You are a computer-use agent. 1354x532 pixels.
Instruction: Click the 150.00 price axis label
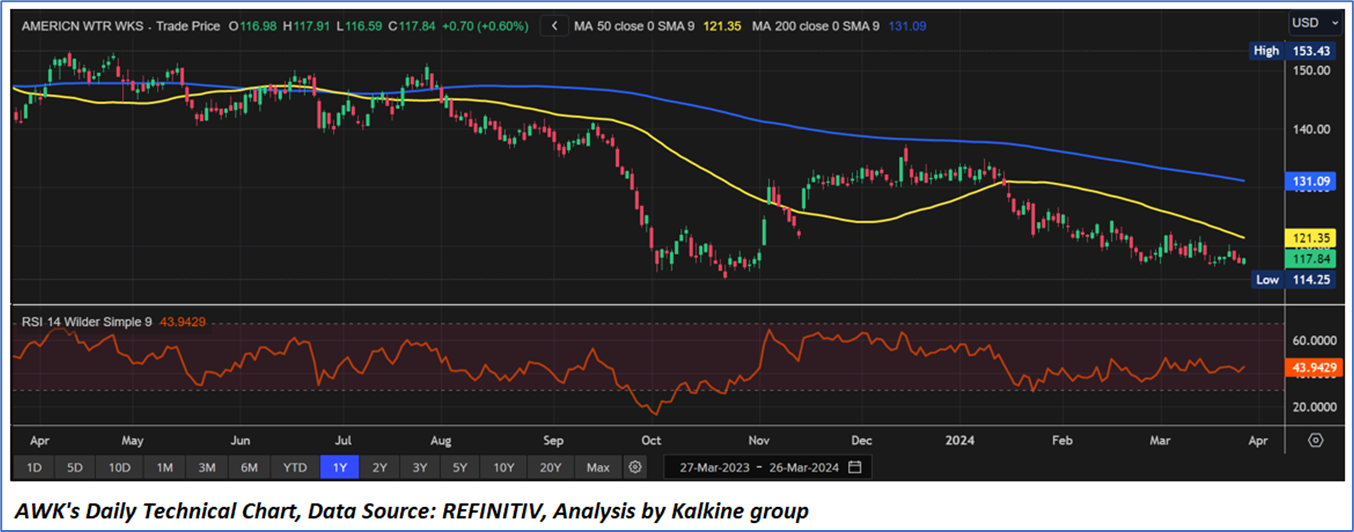(1310, 71)
